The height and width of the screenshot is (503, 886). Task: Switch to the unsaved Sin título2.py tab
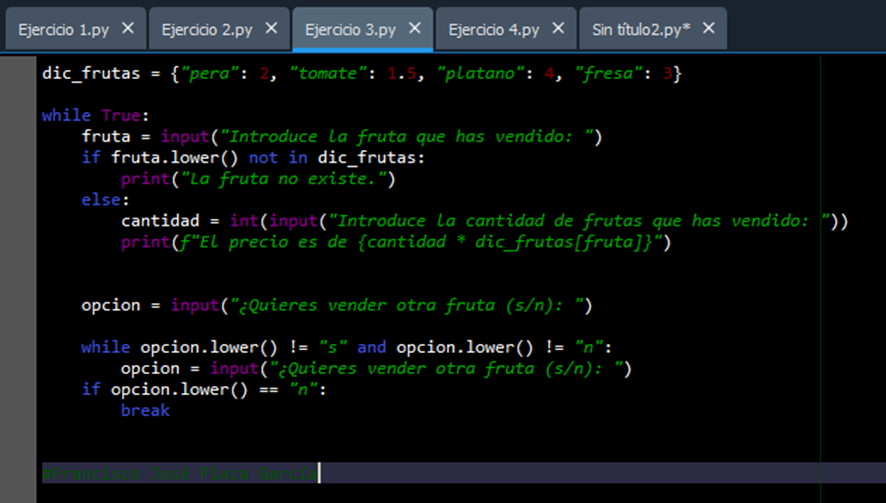[x=640, y=30]
